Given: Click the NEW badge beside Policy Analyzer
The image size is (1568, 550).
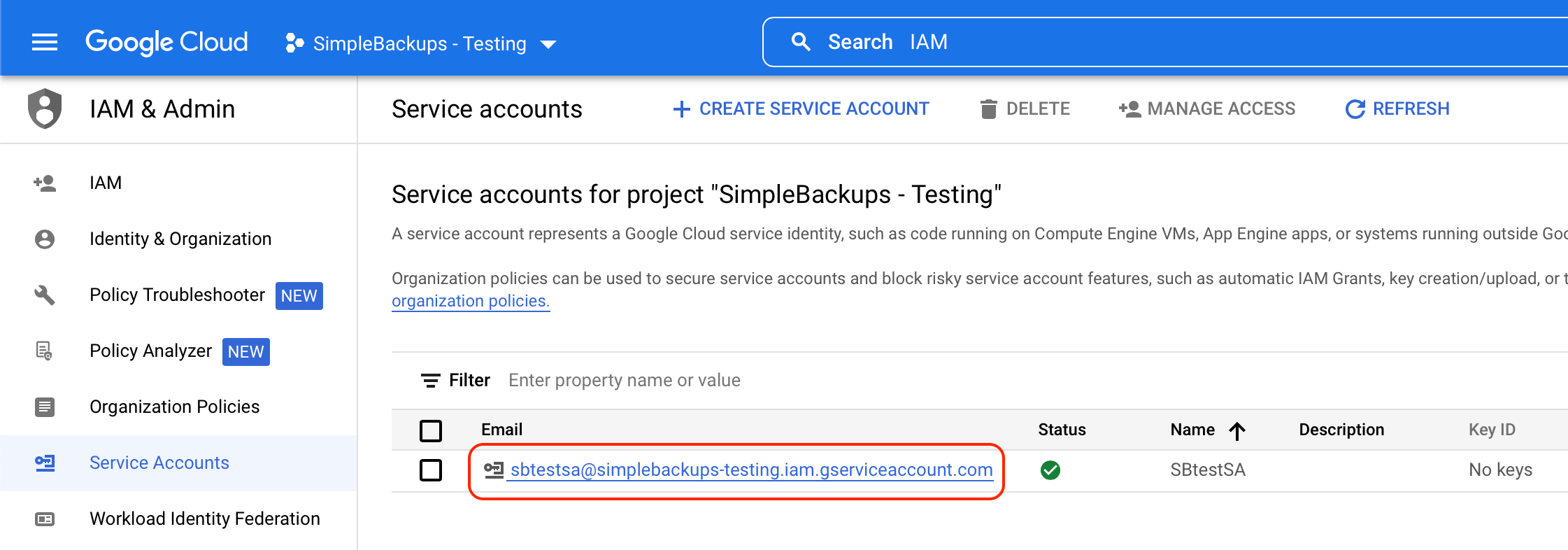Looking at the screenshot, I should point(246,352).
